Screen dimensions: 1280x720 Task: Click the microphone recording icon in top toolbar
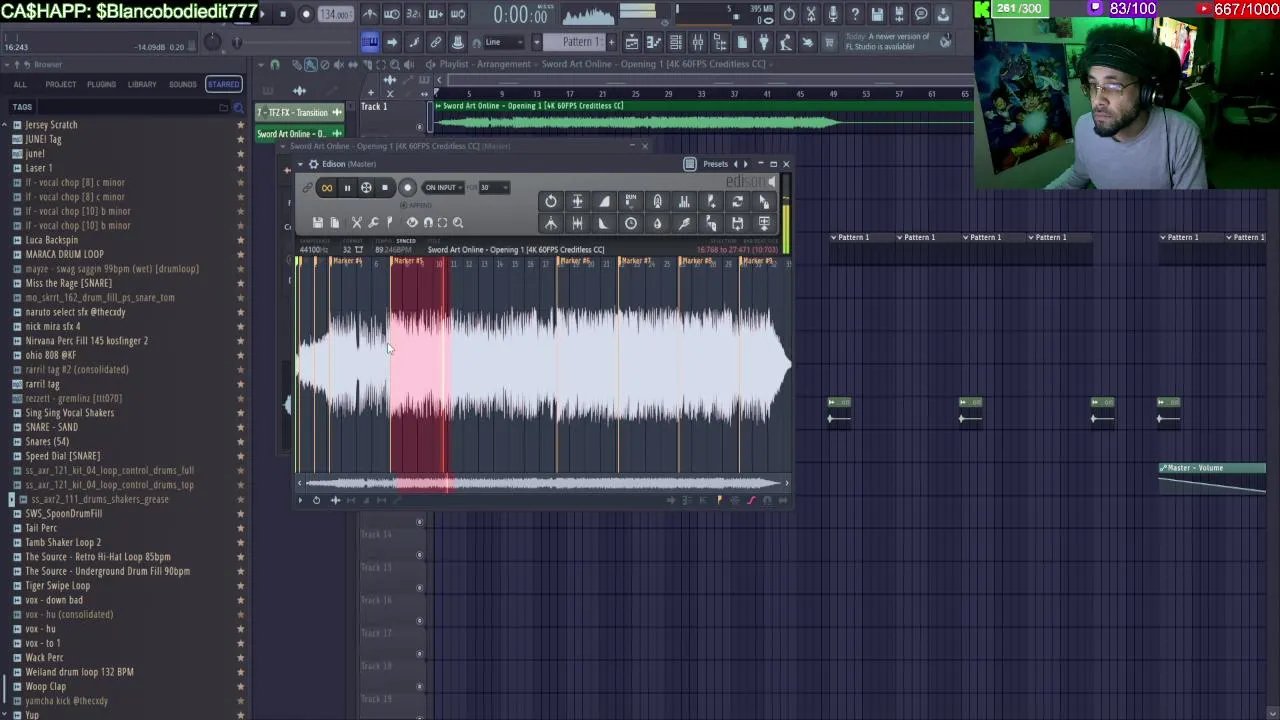pos(833,14)
